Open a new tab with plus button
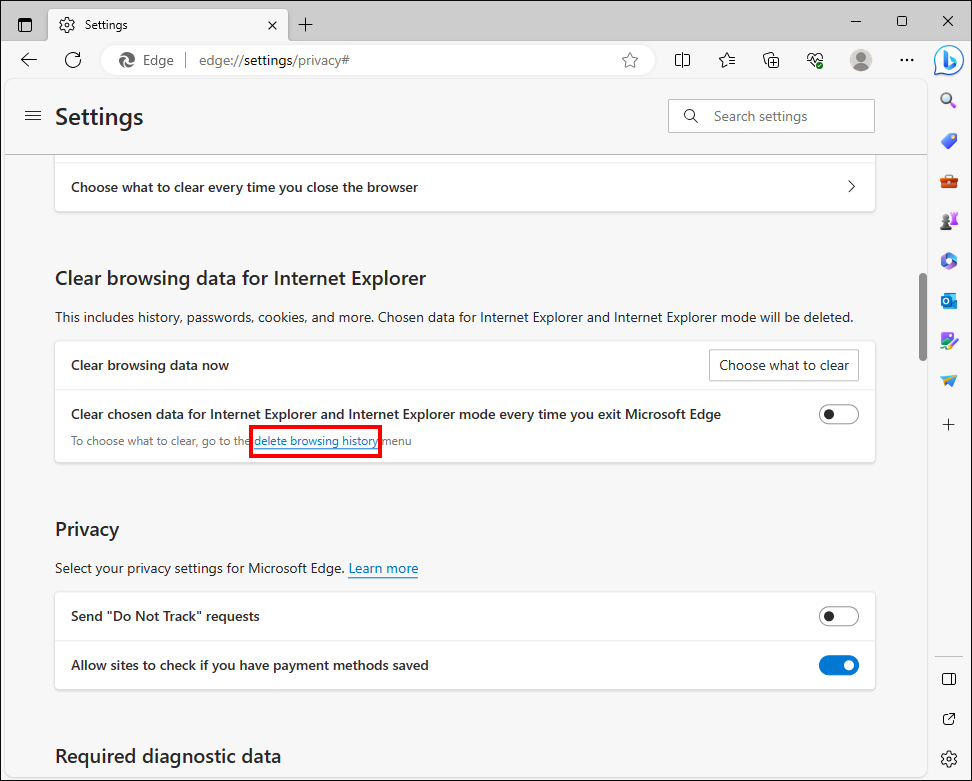 pos(306,25)
